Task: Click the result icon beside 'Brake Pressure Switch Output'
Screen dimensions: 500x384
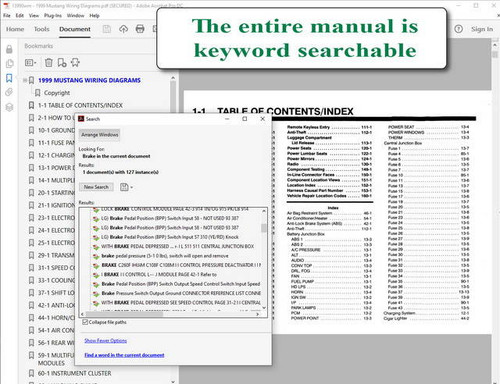Action: (x=96, y=293)
